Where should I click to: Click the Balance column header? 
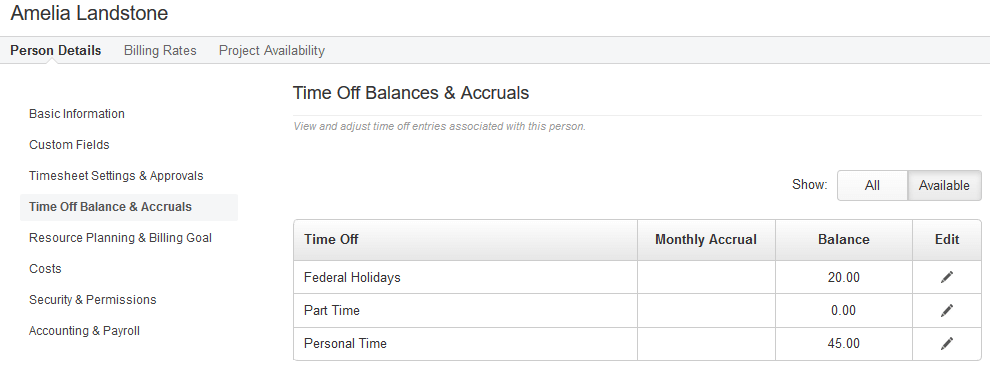pyautogui.click(x=844, y=240)
